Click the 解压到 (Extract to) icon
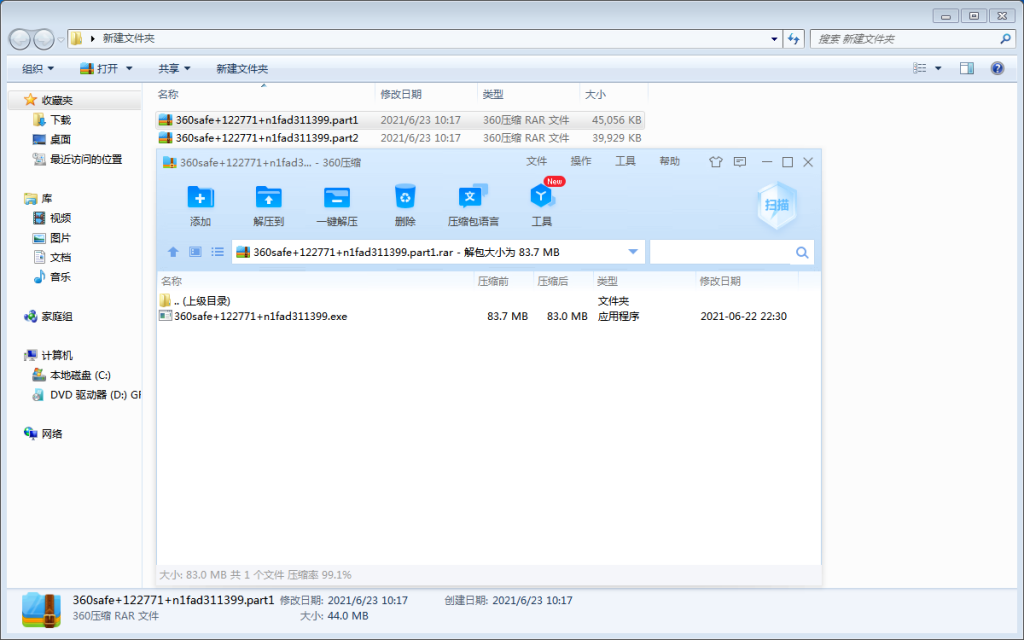The image size is (1024, 640). point(268,198)
